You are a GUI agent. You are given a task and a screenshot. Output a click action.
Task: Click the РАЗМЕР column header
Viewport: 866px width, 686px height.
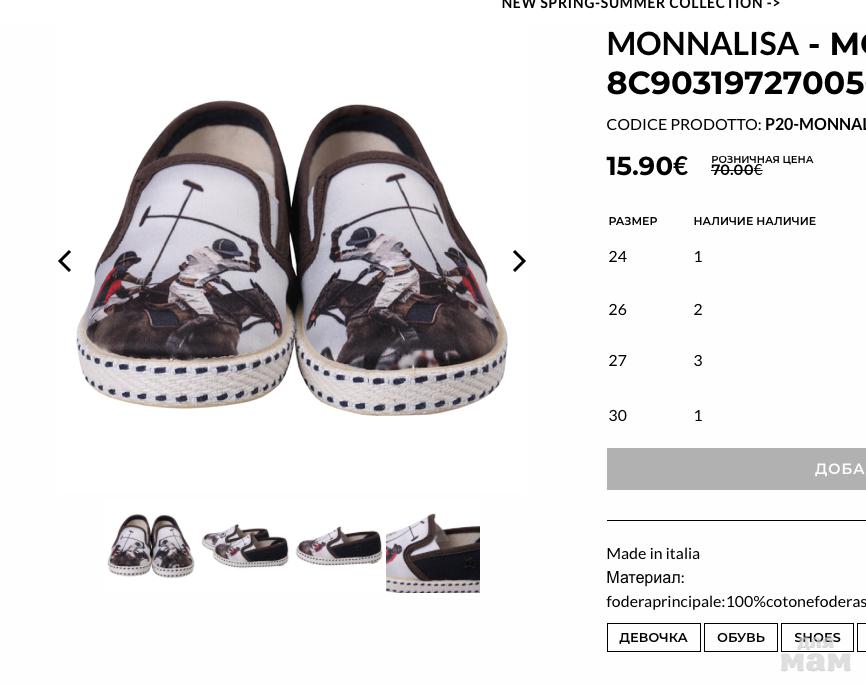click(632, 221)
